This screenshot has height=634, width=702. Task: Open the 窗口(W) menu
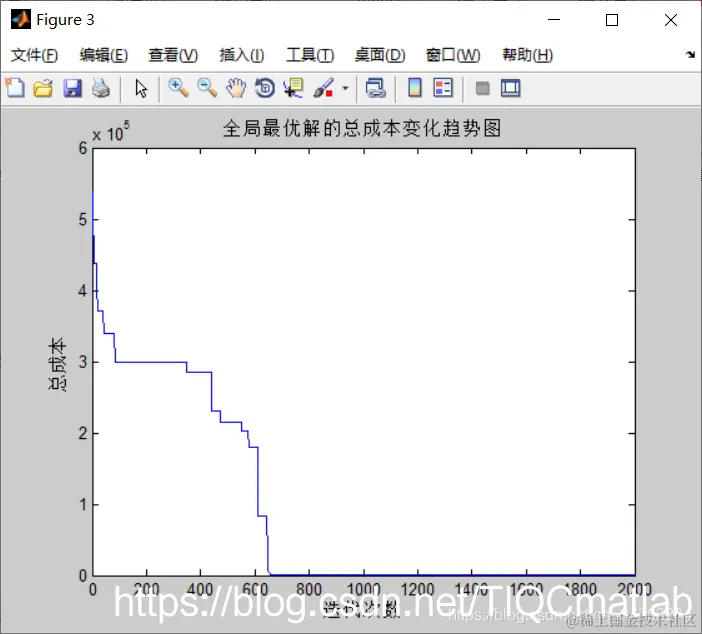click(453, 55)
